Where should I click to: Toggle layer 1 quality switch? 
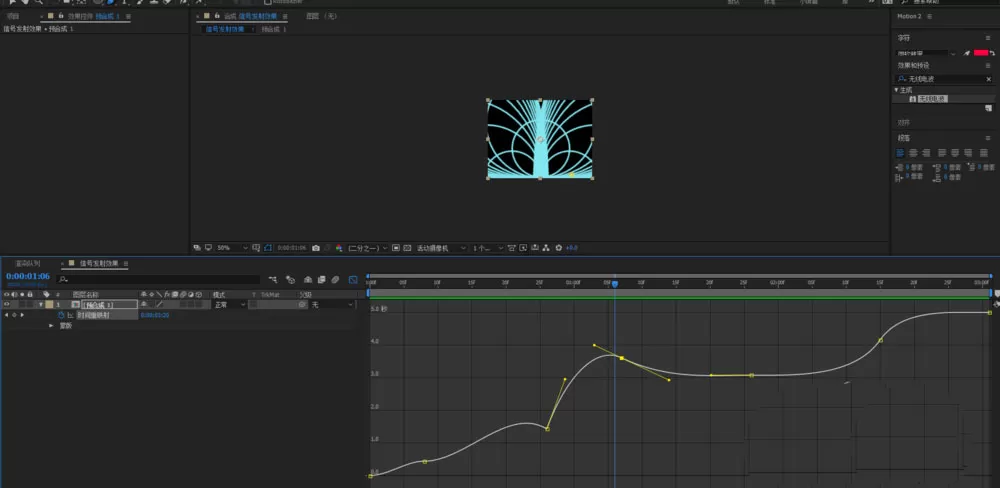pyautogui.click(x=159, y=305)
